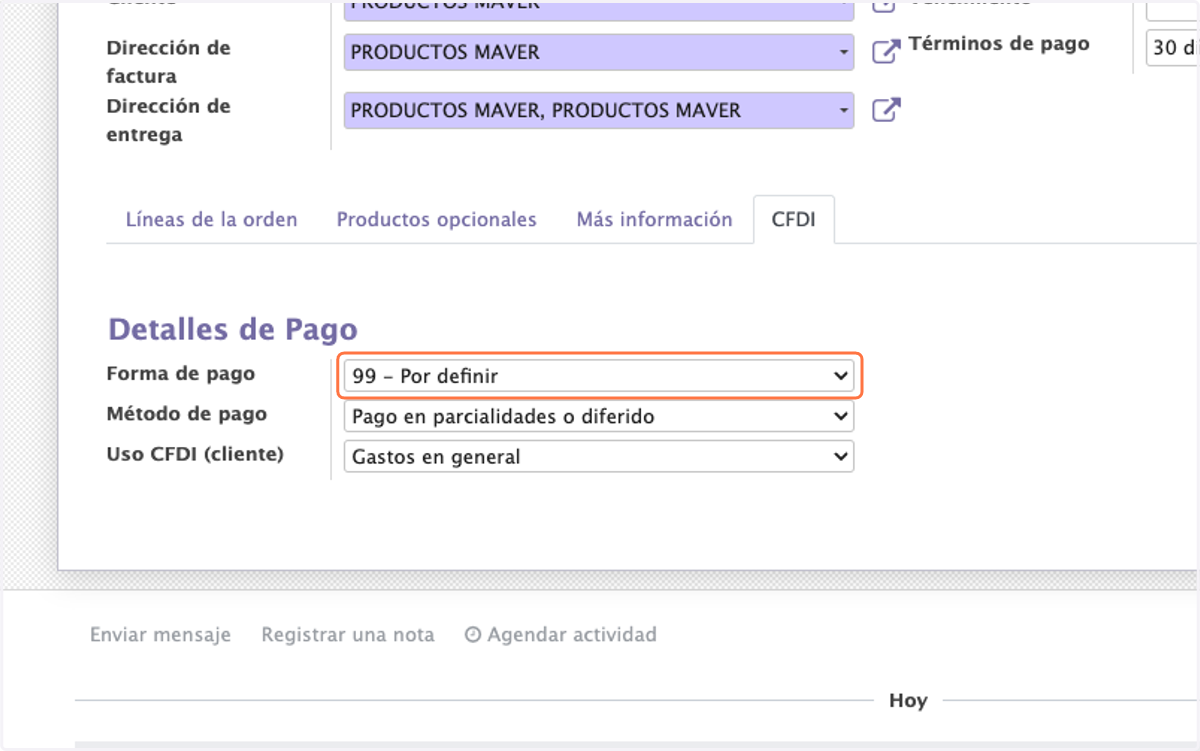Open the Términos de pago field
The width and height of the screenshot is (1200, 751).
tap(1172, 48)
